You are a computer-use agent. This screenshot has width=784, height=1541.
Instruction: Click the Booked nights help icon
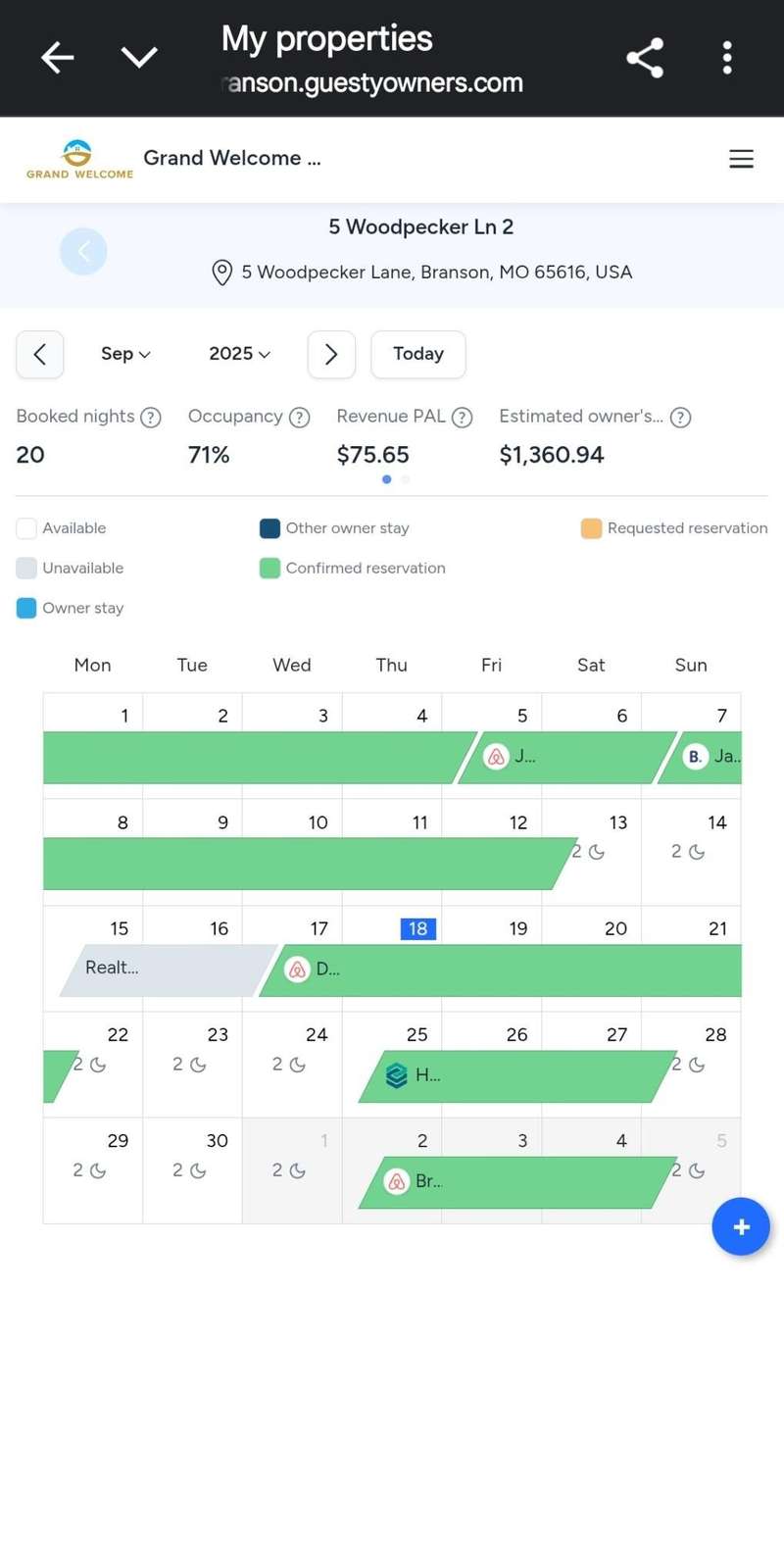[x=151, y=418]
